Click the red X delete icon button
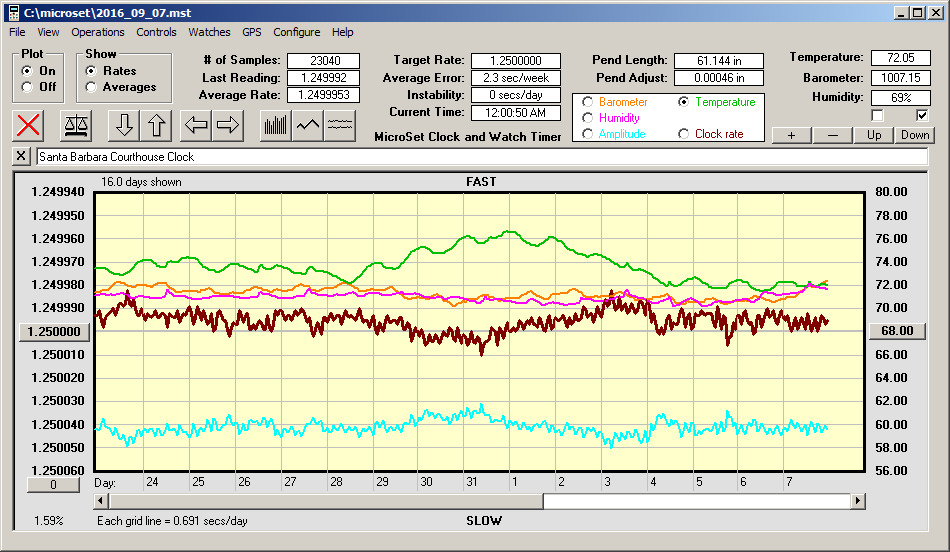Image resolution: width=950 pixels, height=552 pixels. (28, 125)
